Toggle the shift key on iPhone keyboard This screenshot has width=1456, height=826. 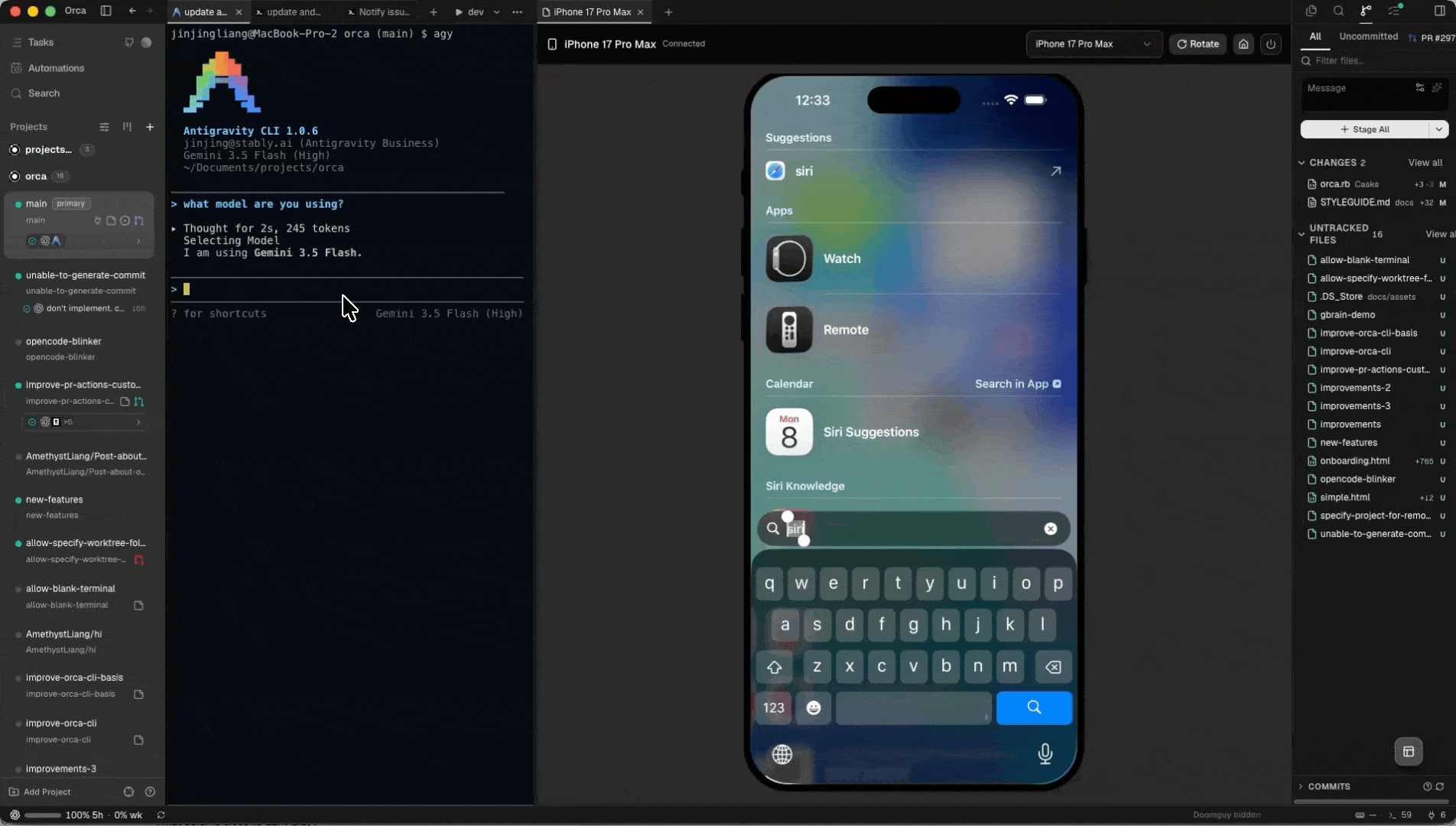coord(774,667)
